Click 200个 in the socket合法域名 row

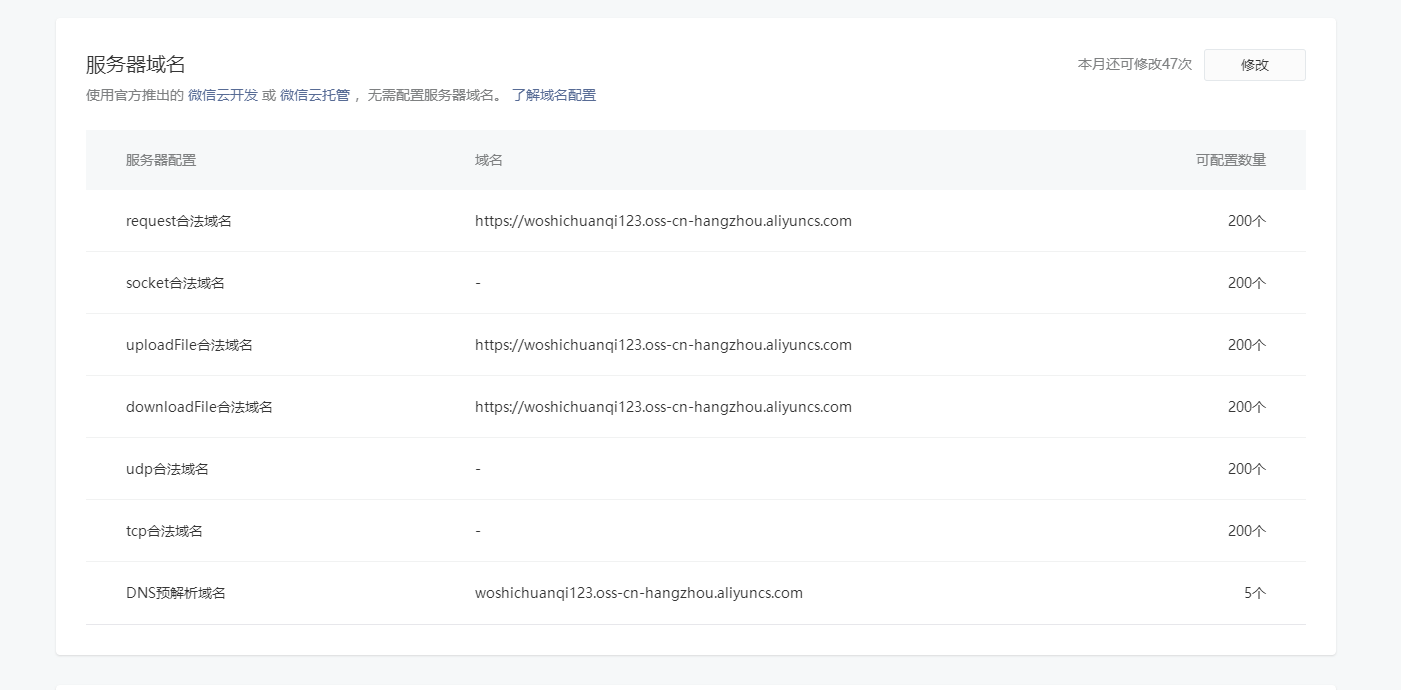1247,283
